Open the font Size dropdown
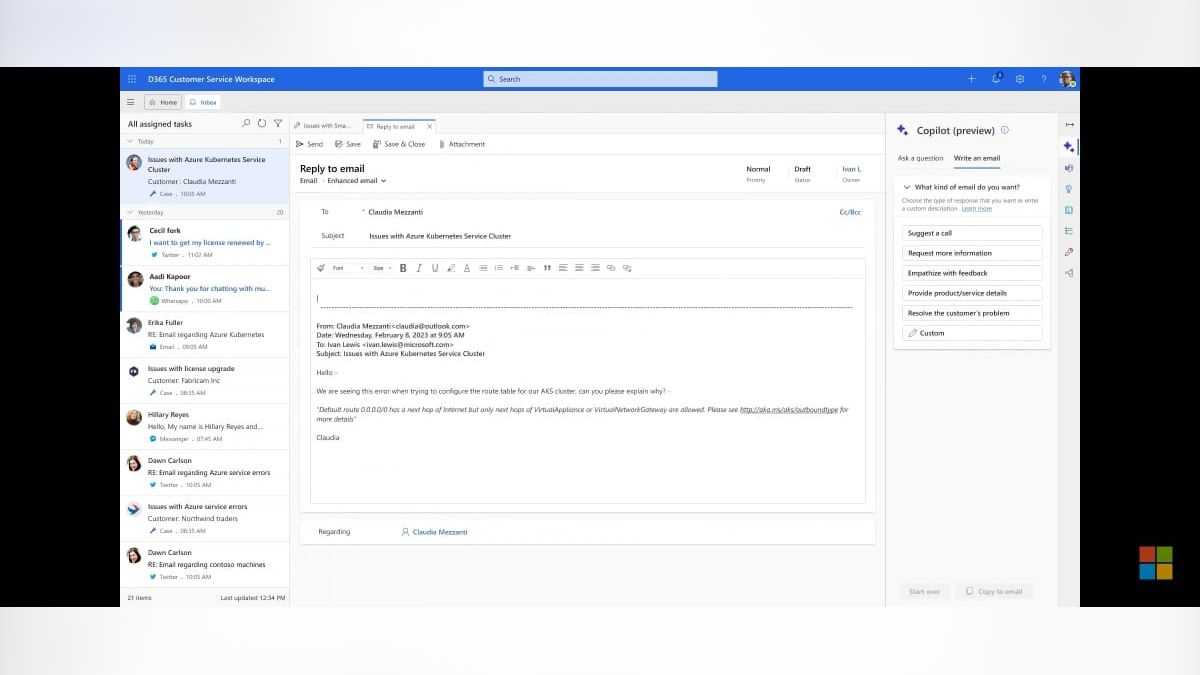 381,268
